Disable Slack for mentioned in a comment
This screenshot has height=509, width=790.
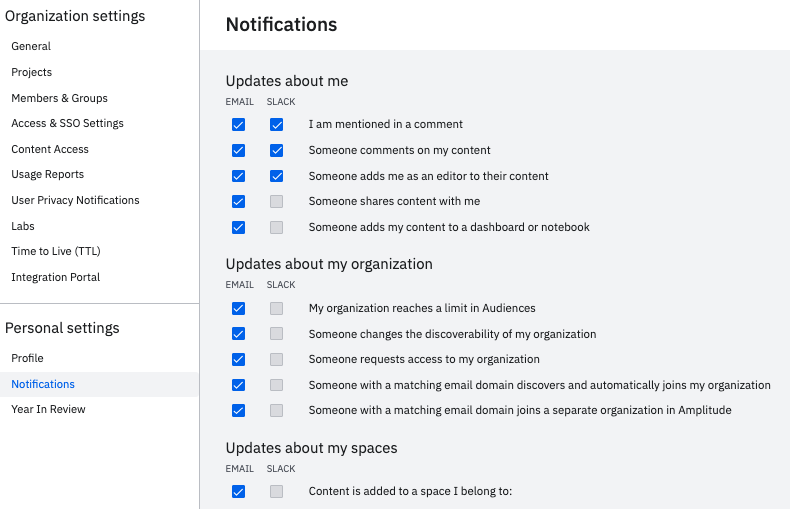click(x=277, y=125)
